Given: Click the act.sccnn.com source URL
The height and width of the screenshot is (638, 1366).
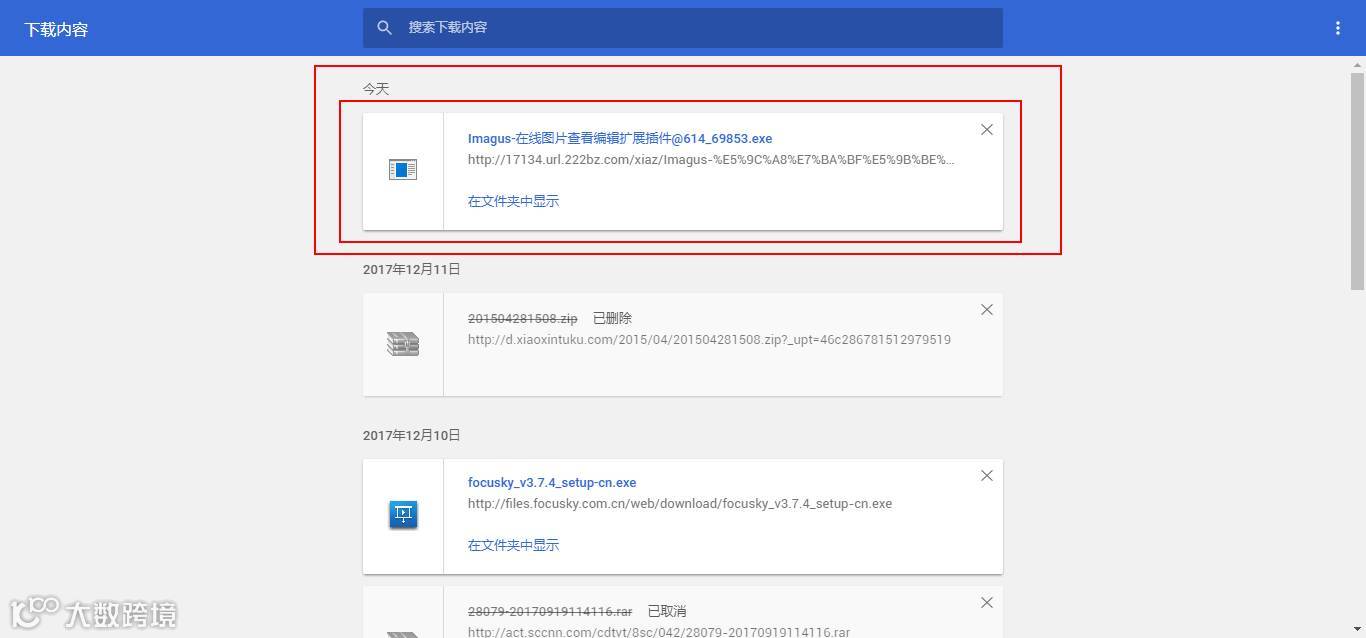Looking at the screenshot, I should (659, 631).
